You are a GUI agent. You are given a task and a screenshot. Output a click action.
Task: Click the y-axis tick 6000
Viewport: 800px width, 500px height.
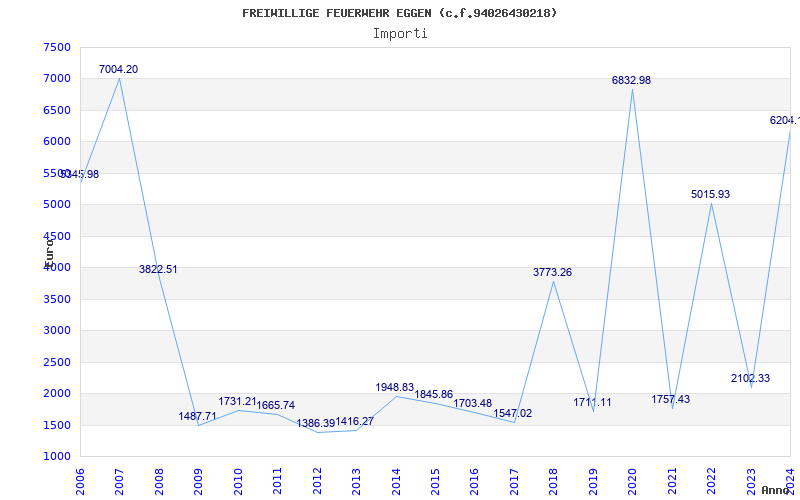pos(57,141)
